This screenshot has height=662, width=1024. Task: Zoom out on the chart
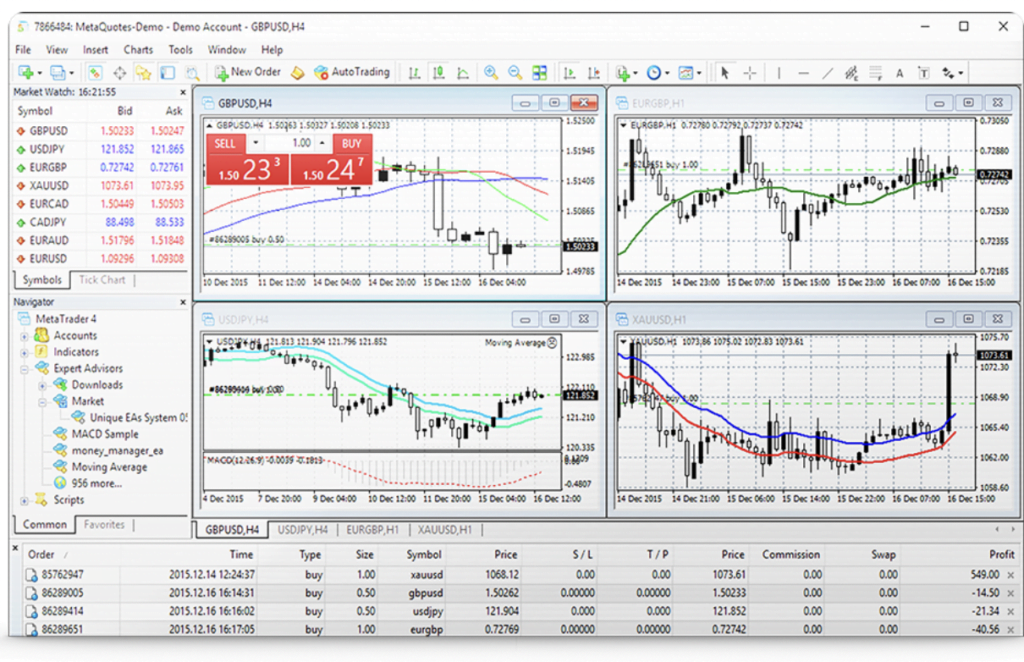(515, 73)
